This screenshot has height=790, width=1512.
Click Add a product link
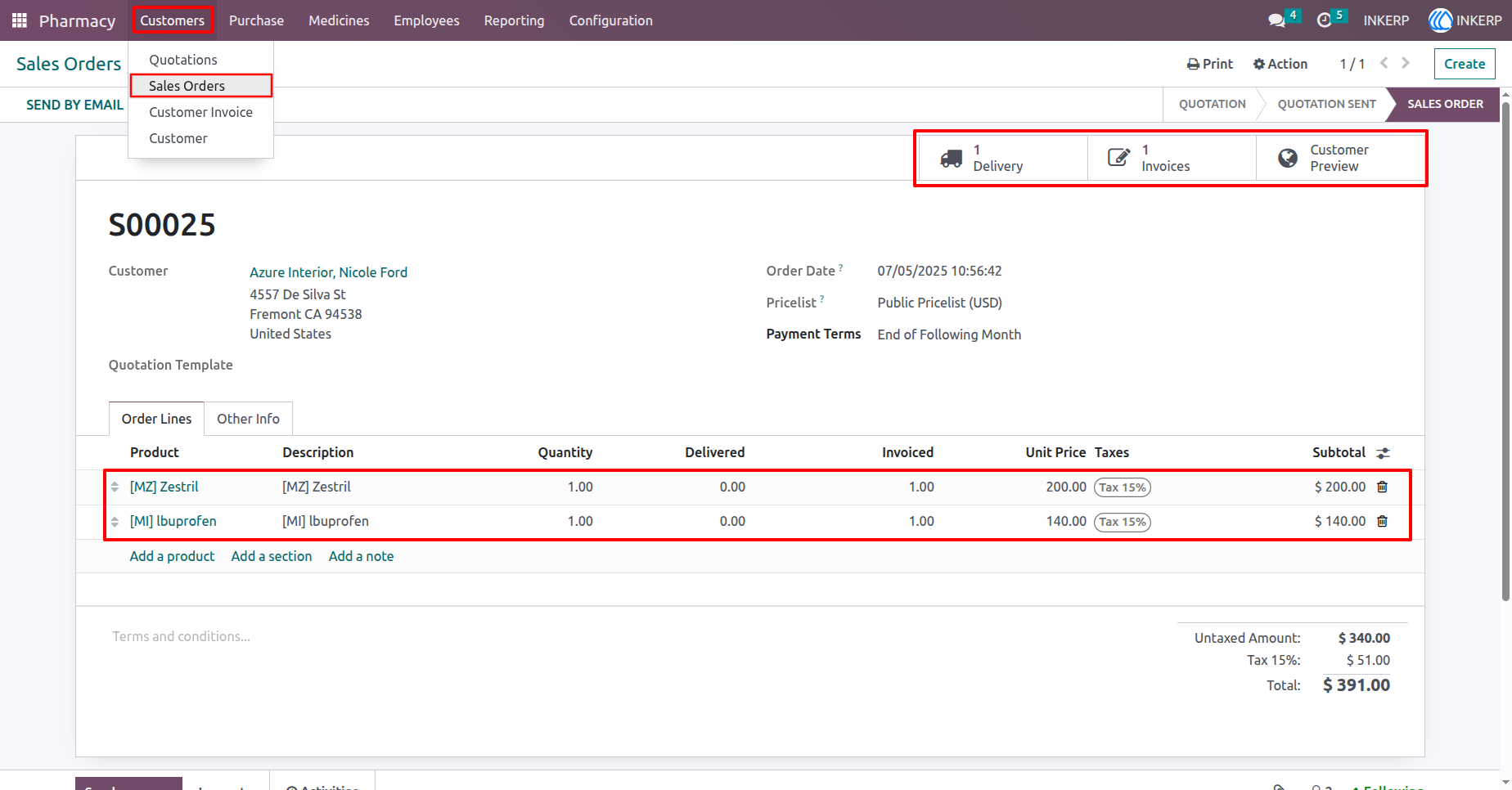coord(172,556)
